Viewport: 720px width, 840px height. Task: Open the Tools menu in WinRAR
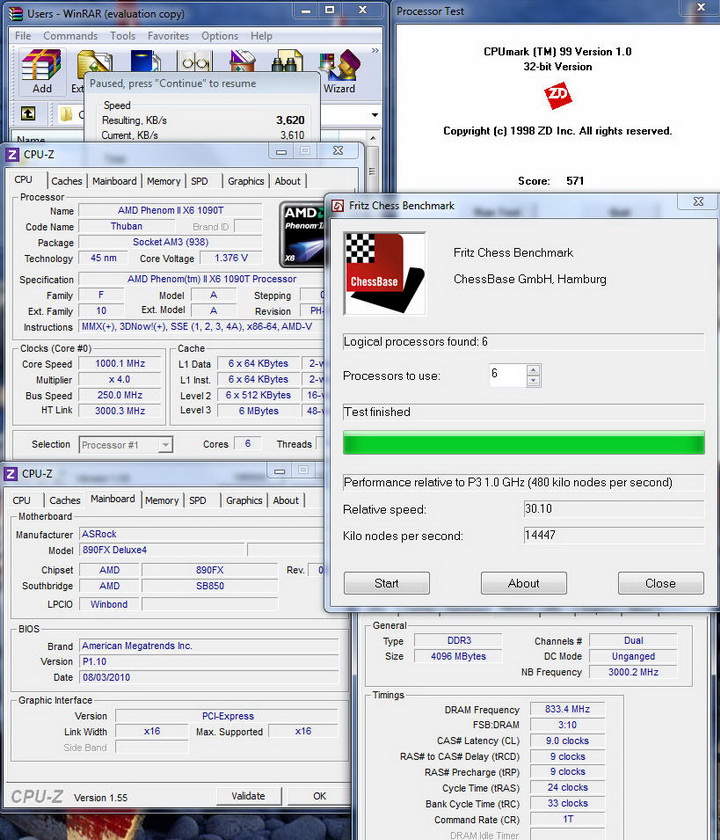tap(123, 36)
